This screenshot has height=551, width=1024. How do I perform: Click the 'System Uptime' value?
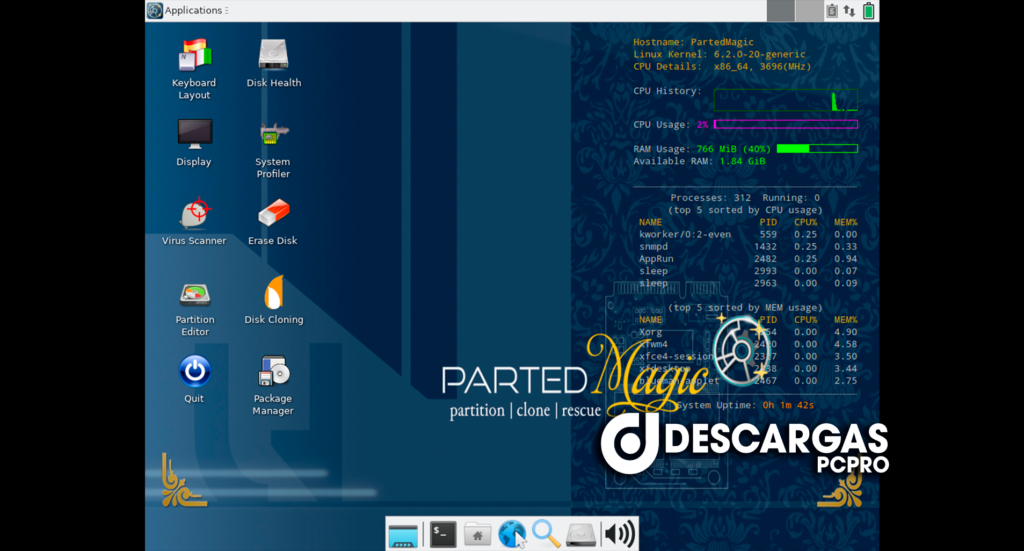[788, 405]
